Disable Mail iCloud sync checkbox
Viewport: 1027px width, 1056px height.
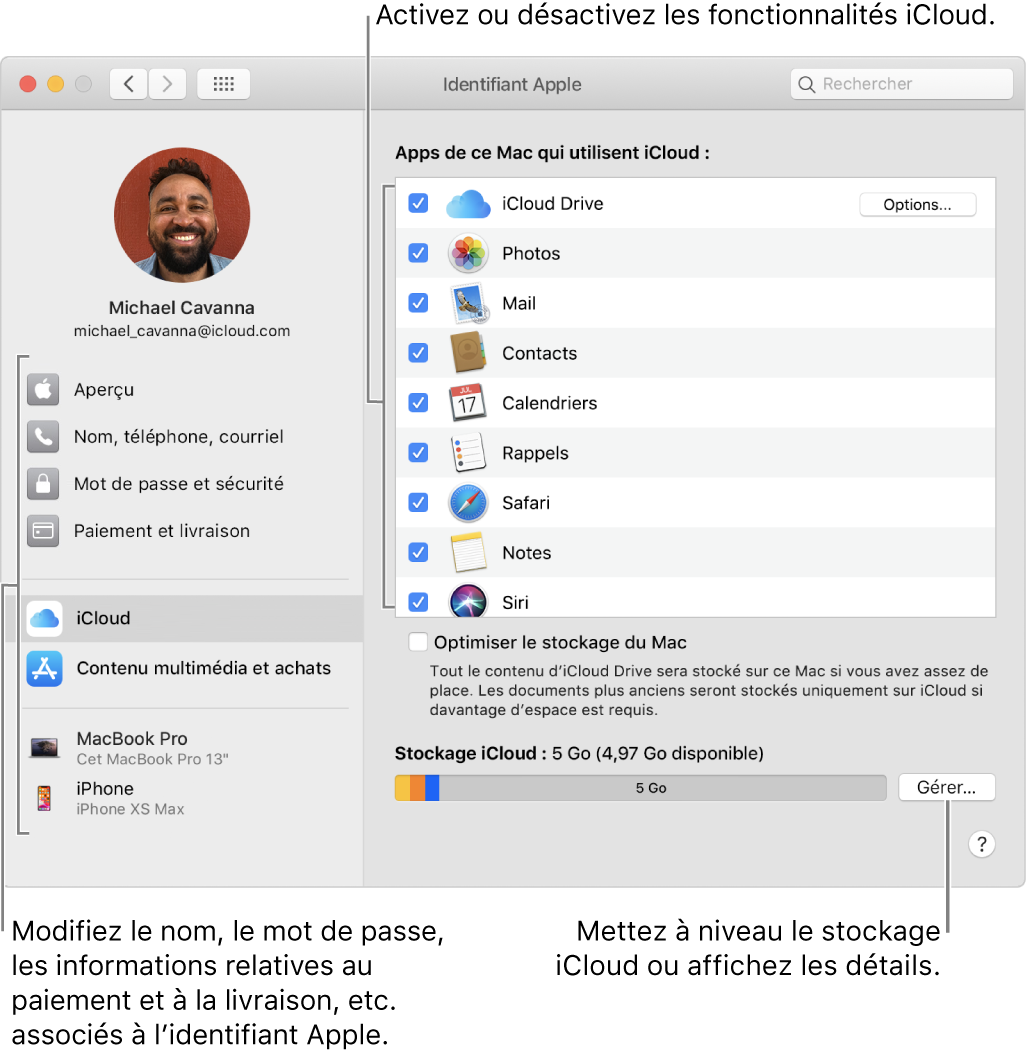click(x=418, y=302)
